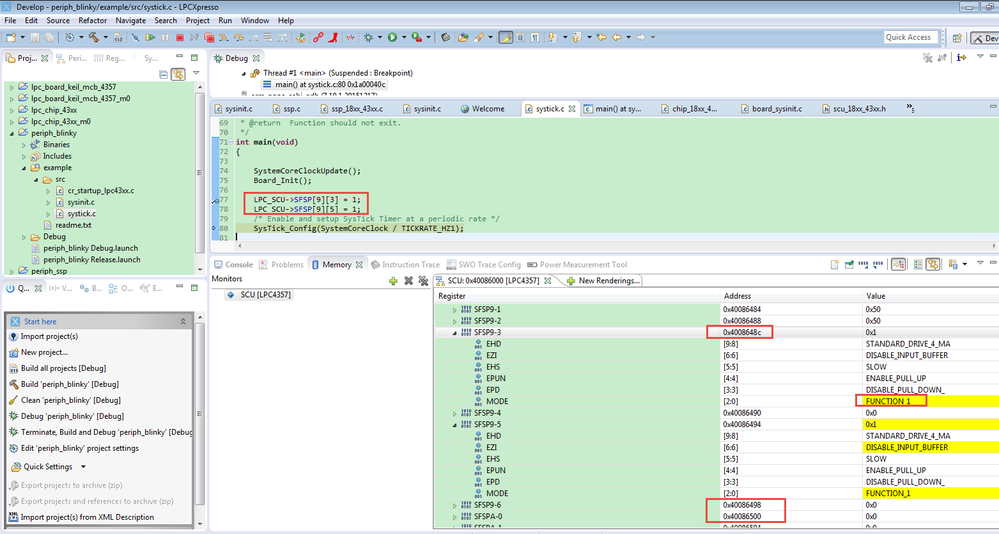
Task: Collapse the SFSP9-3 register row
Action: click(x=455, y=333)
